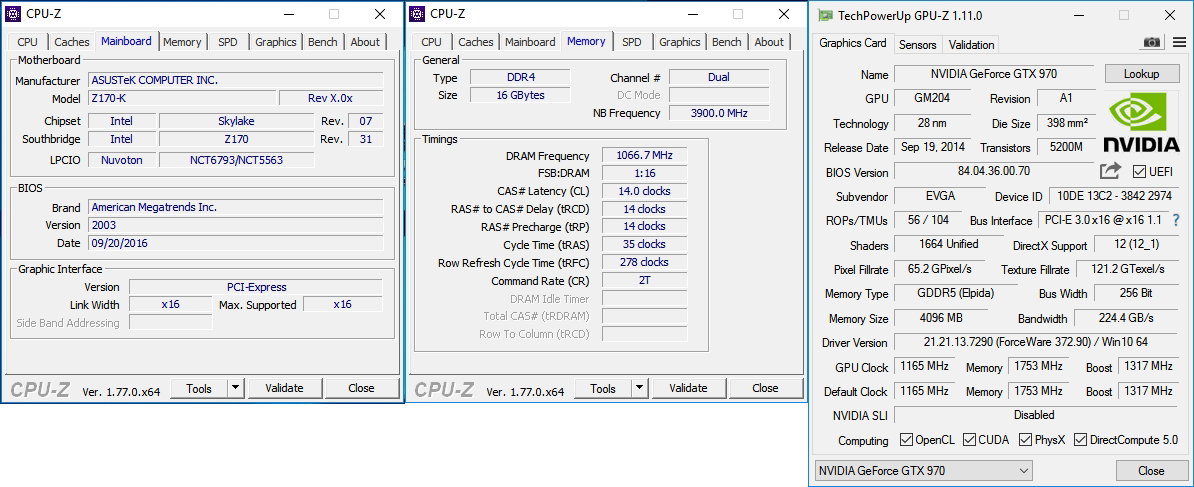
Task: Open the Memory tab in the Mainboard window
Action: pos(182,42)
